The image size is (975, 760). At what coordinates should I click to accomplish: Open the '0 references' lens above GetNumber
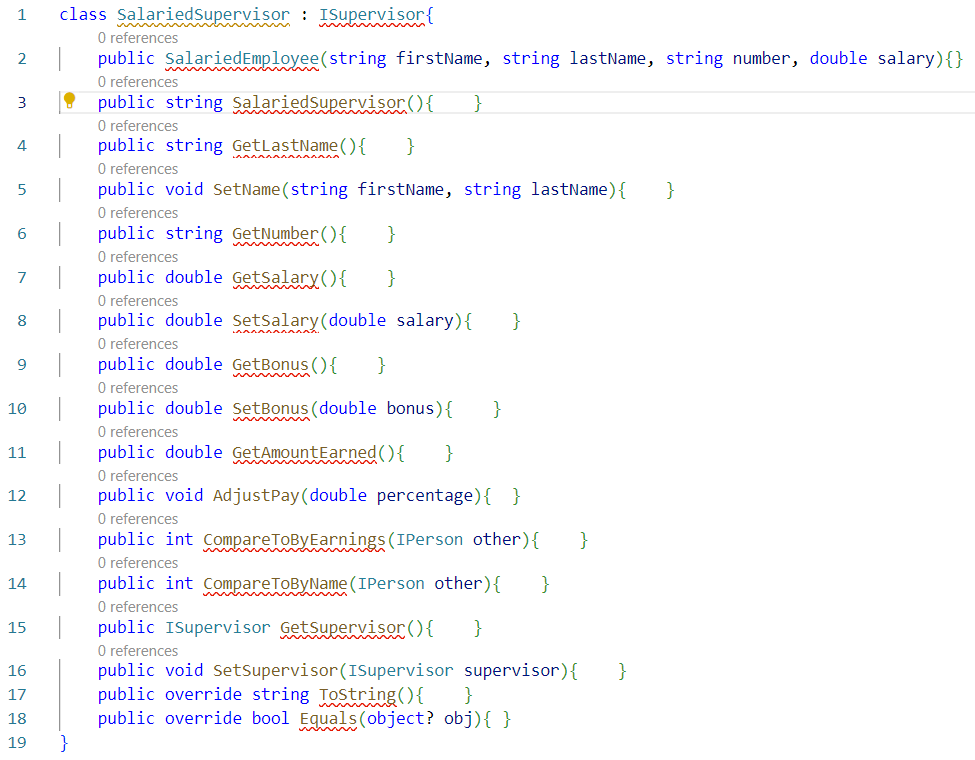(x=137, y=213)
